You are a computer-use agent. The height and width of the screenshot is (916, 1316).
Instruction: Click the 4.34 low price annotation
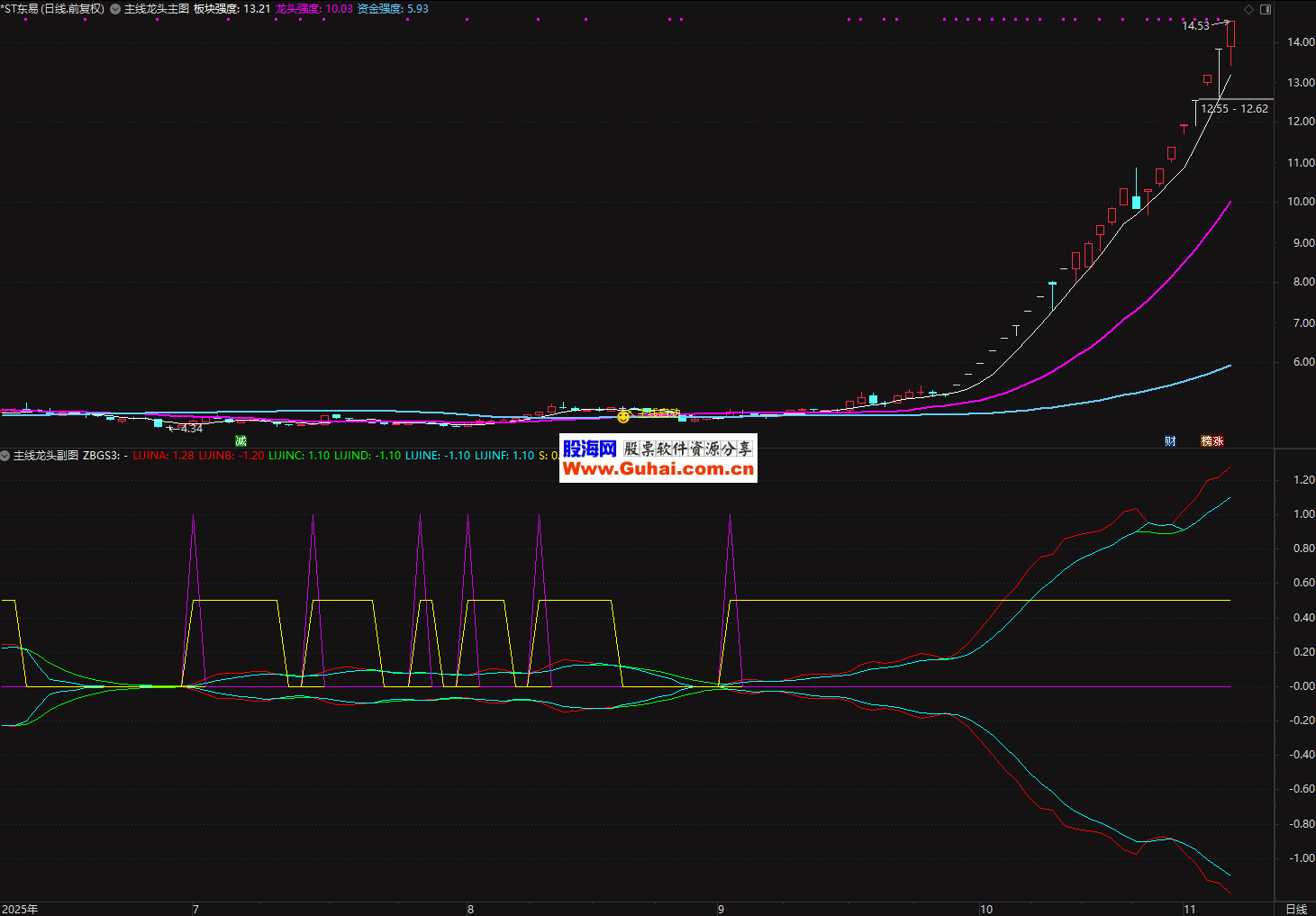point(191,429)
